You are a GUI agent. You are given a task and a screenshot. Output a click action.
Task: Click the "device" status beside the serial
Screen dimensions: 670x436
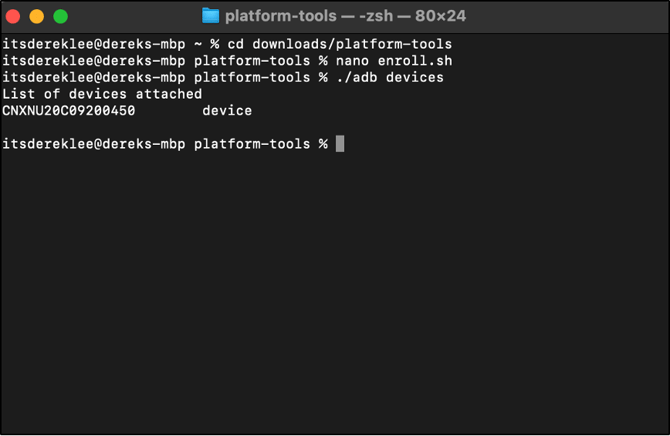pyautogui.click(x=227, y=111)
